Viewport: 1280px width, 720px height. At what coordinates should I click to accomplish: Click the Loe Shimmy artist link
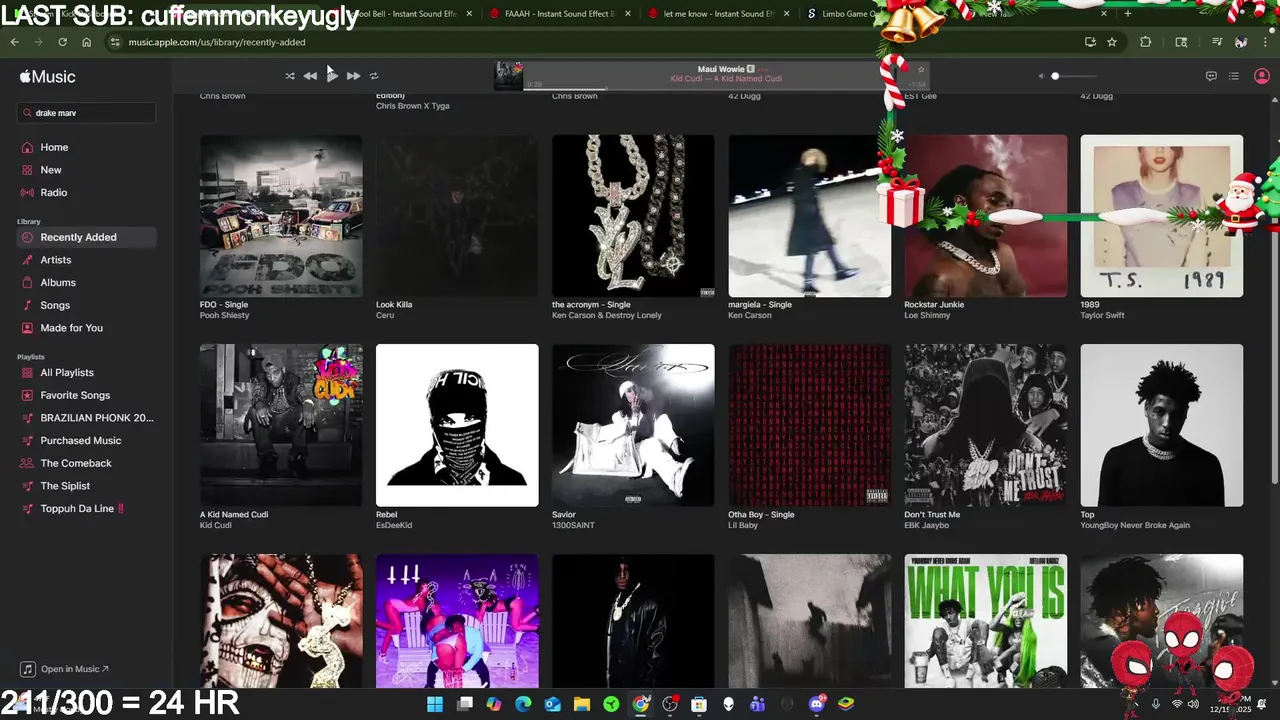(x=927, y=315)
